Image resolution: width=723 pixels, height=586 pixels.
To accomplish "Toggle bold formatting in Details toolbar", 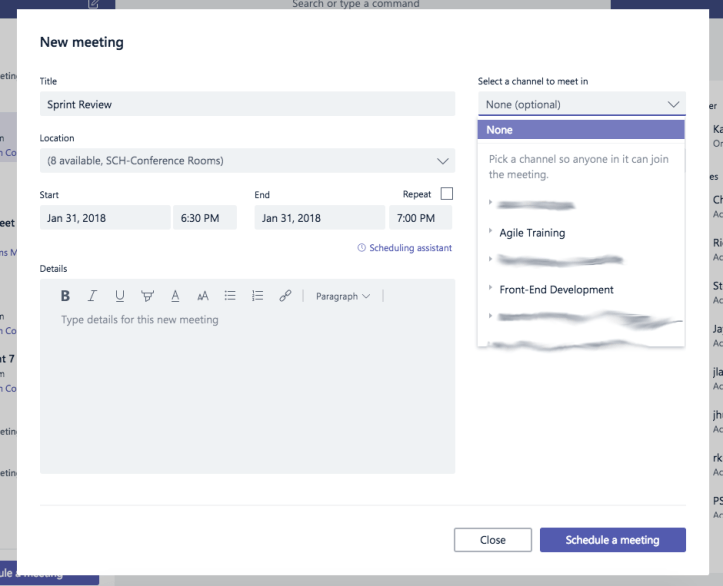I will [x=65, y=296].
